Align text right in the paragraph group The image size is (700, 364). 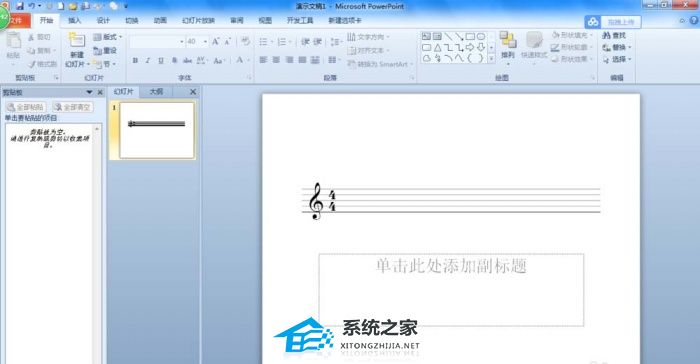289,60
